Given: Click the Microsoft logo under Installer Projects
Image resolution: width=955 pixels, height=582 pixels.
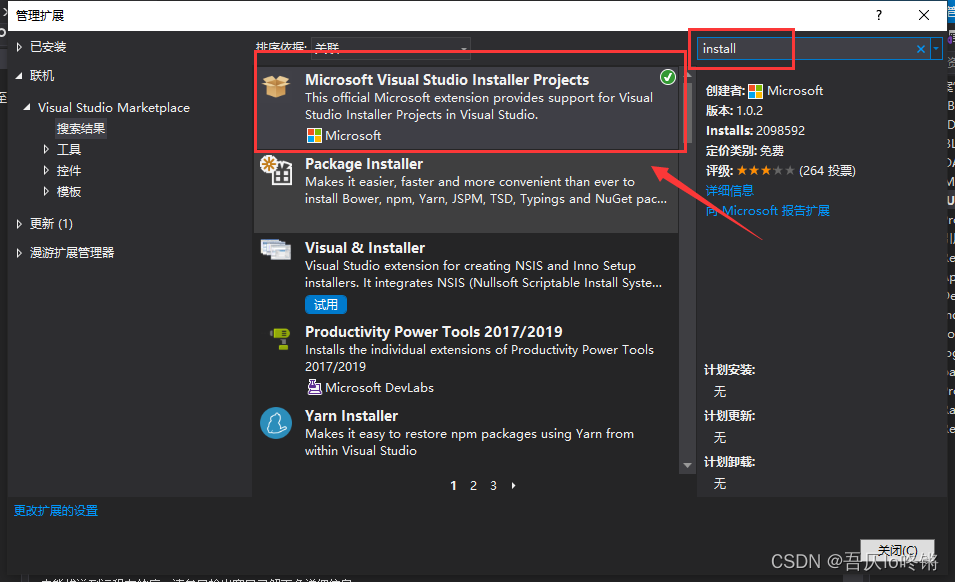Looking at the screenshot, I should point(314,136).
